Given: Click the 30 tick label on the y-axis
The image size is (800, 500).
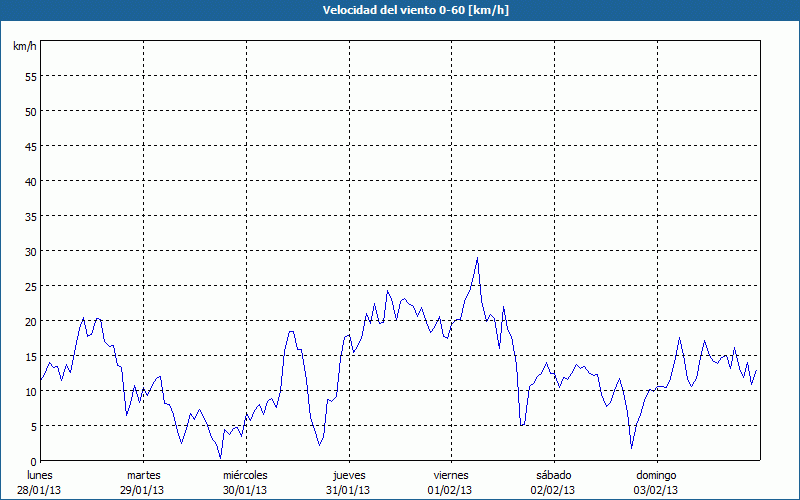Looking at the screenshot, I should point(30,251).
